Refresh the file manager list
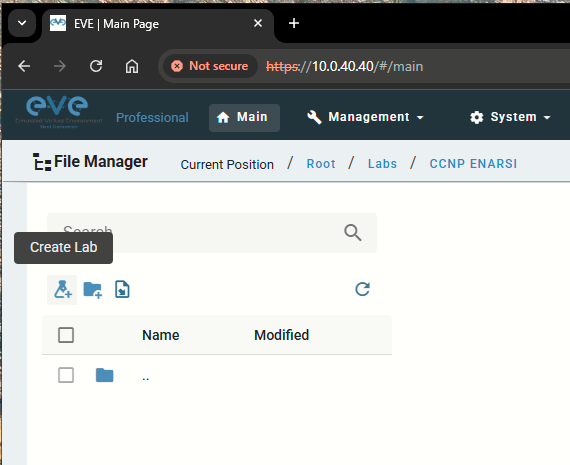The height and width of the screenshot is (465, 570). 362,289
